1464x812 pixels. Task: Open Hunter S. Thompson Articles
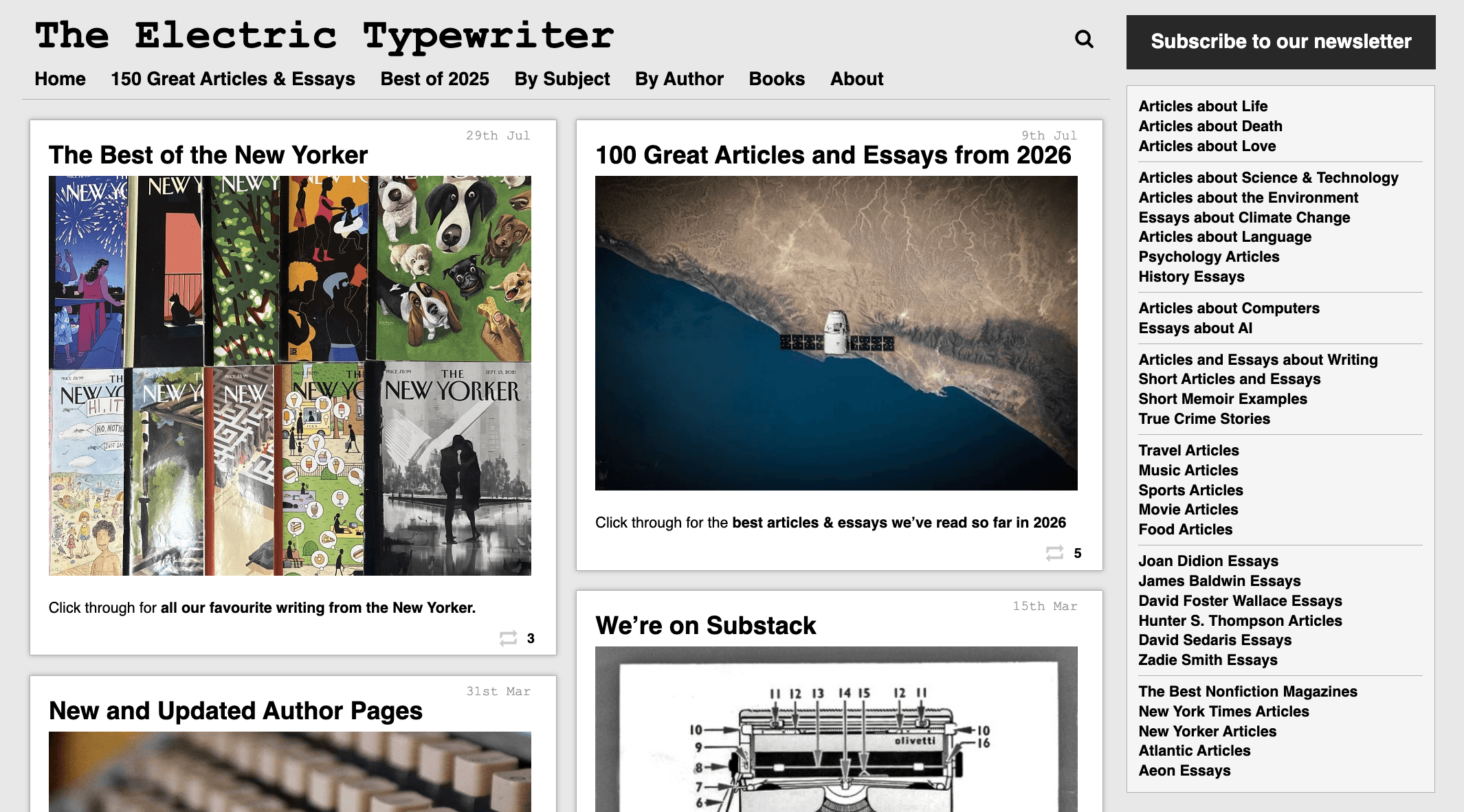[x=1240, y=621]
